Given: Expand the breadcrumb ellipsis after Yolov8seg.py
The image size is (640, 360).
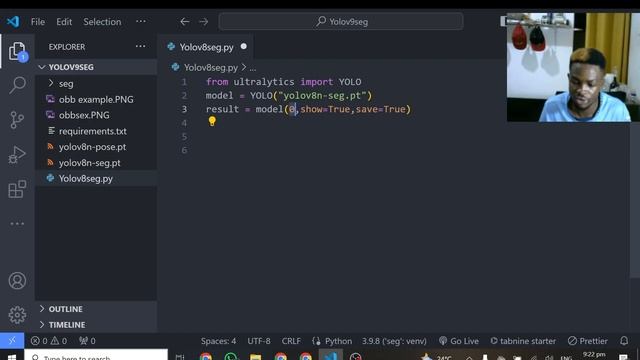Looking at the screenshot, I should point(253,67).
